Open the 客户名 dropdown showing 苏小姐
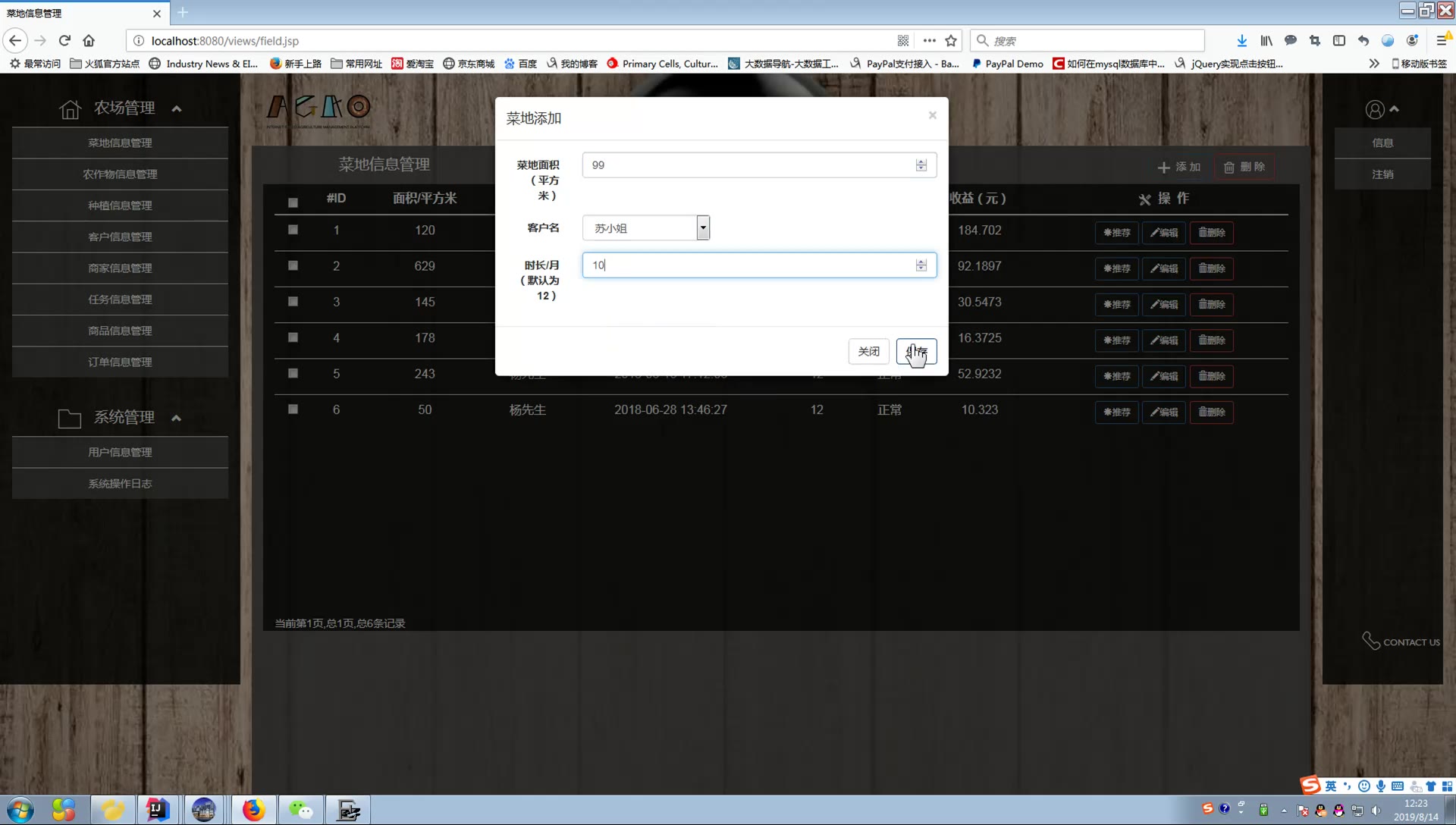Image resolution: width=1456 pixels, height=825 pixels. click(645, 227)
